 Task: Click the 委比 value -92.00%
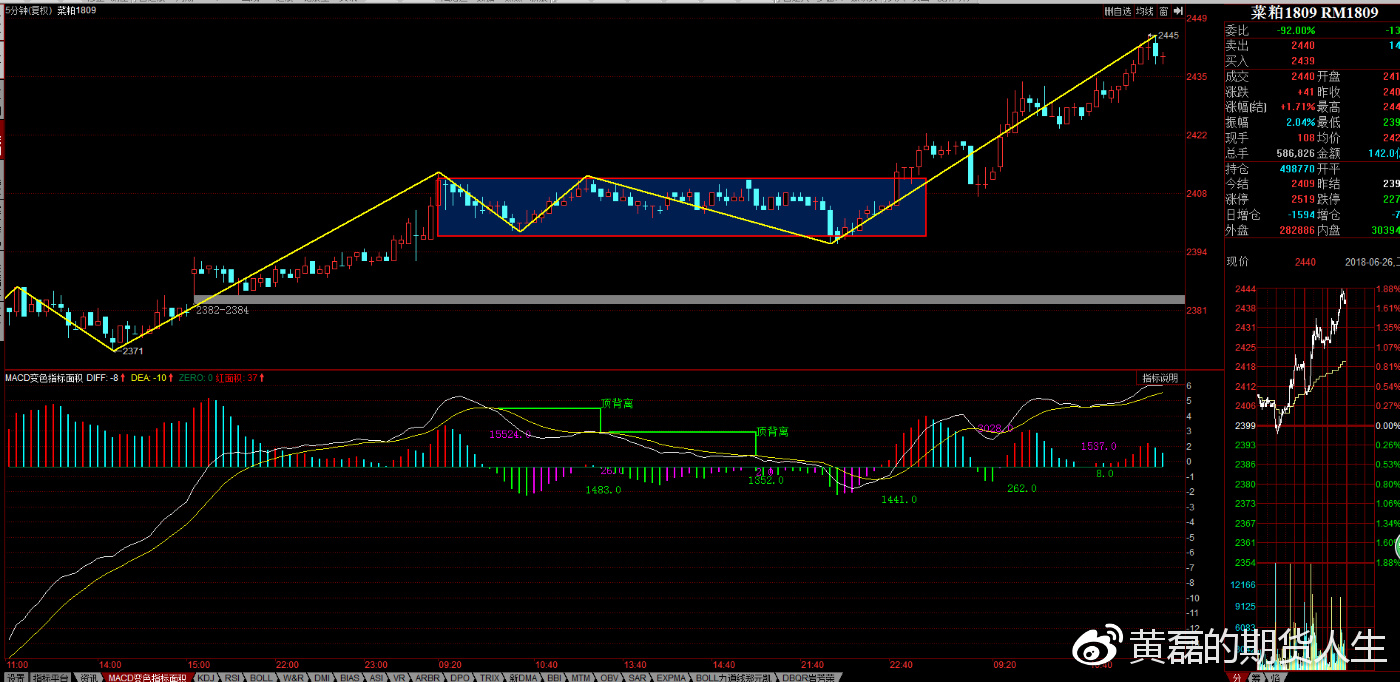(x=1296, y=30)
